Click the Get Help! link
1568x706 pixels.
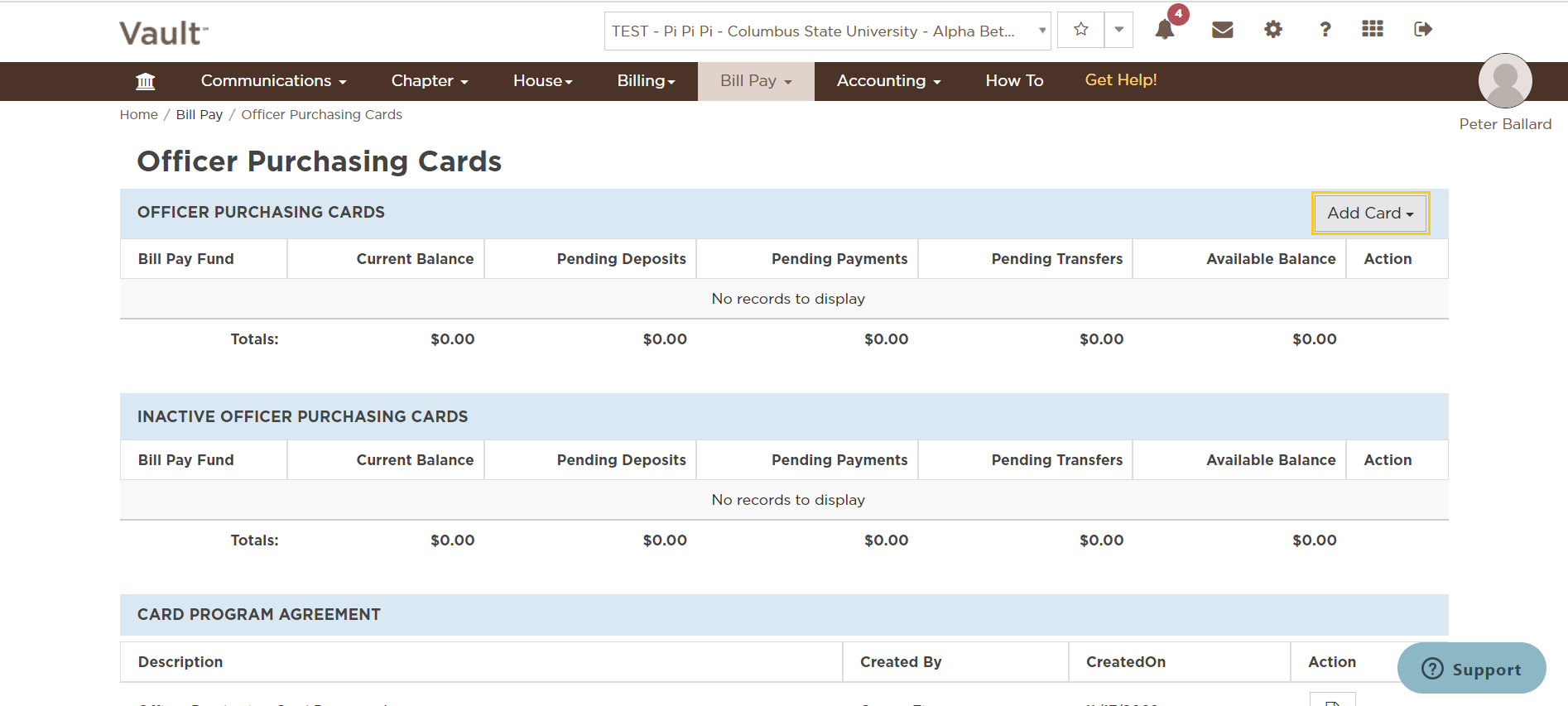coord(1121,80)
